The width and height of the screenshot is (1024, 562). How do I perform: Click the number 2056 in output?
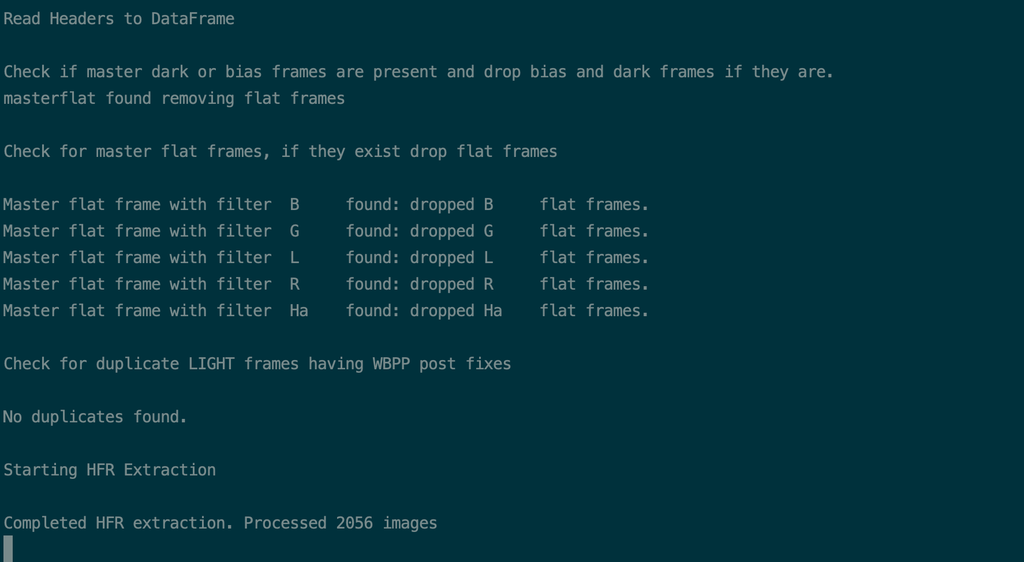(x=355, y=523)
